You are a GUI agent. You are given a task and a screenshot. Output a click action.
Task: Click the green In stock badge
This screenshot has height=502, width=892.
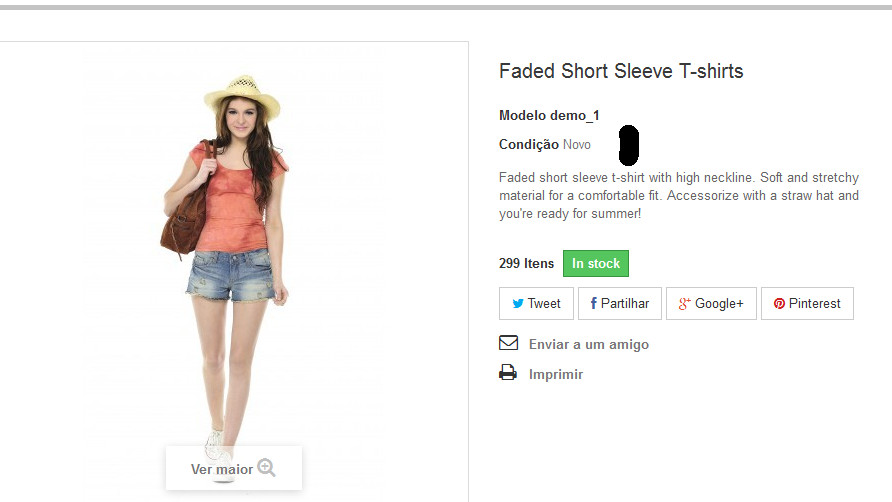click(596, 264)
